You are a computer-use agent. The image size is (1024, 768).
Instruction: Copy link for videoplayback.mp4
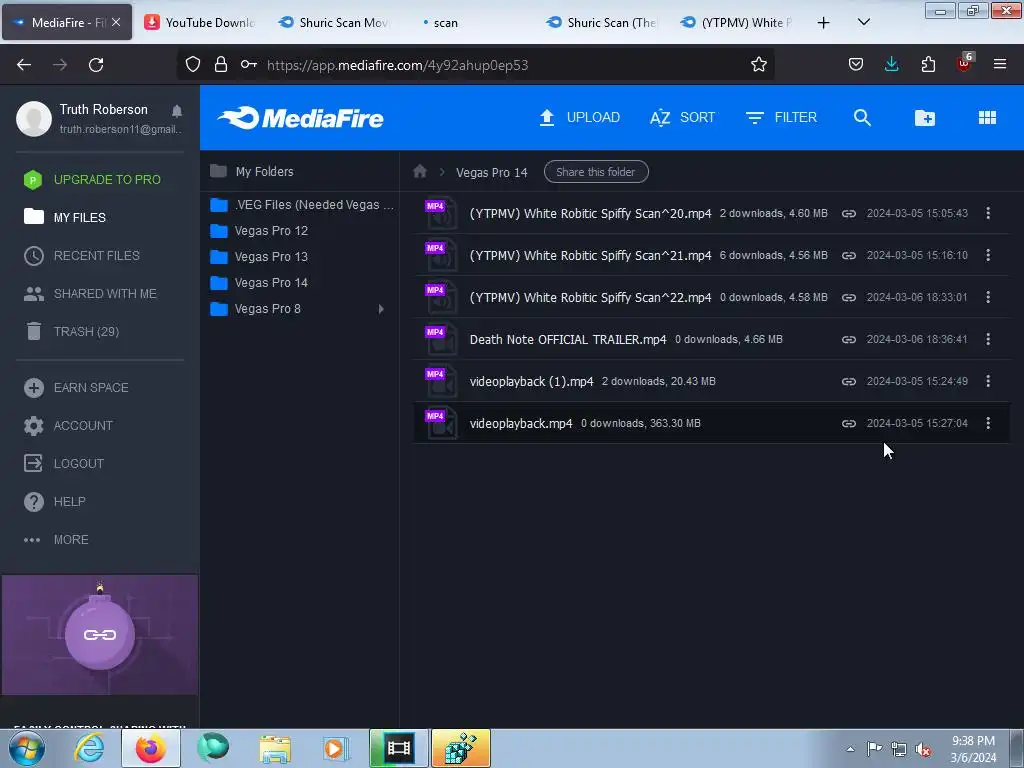click(848, 423)
